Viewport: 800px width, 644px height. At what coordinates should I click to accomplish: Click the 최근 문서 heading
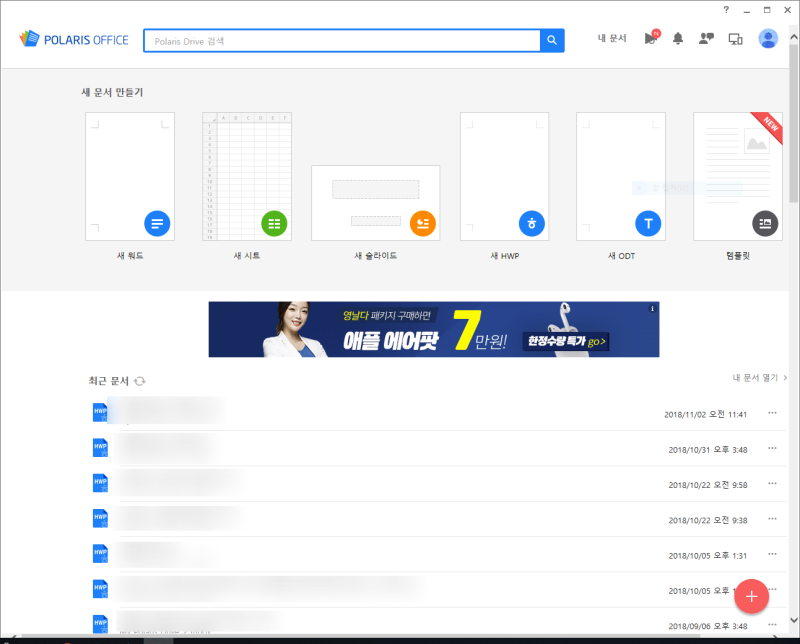pyautogui.click(x=109, y=381)
